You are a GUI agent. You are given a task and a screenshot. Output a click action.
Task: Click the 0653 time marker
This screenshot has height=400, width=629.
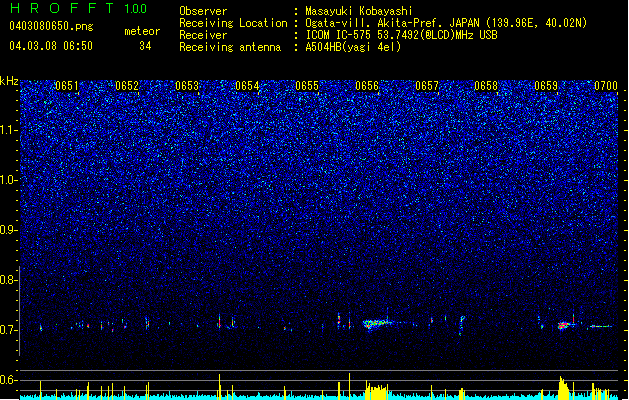[187, 86]
